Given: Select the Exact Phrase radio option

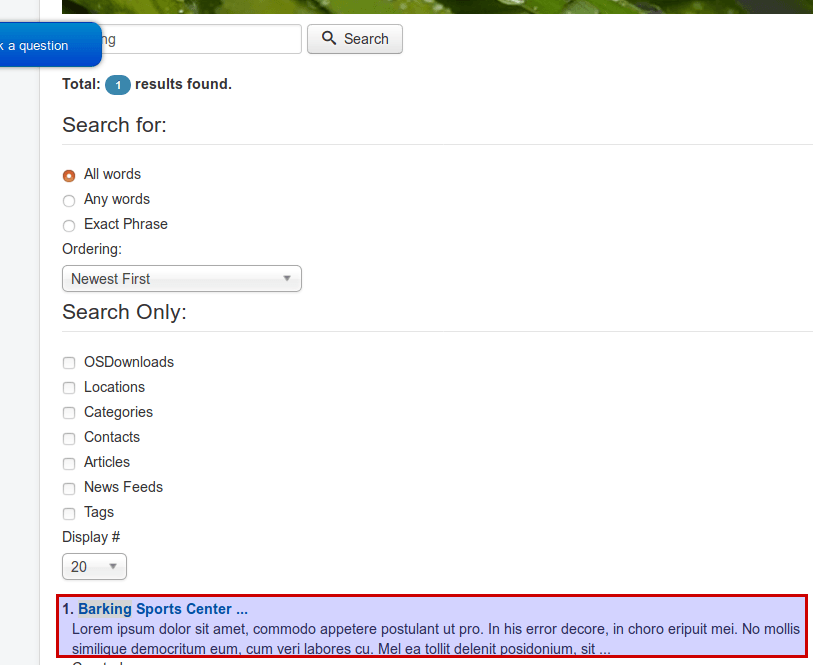Looking at the screenshot, I should pos(69,225).
